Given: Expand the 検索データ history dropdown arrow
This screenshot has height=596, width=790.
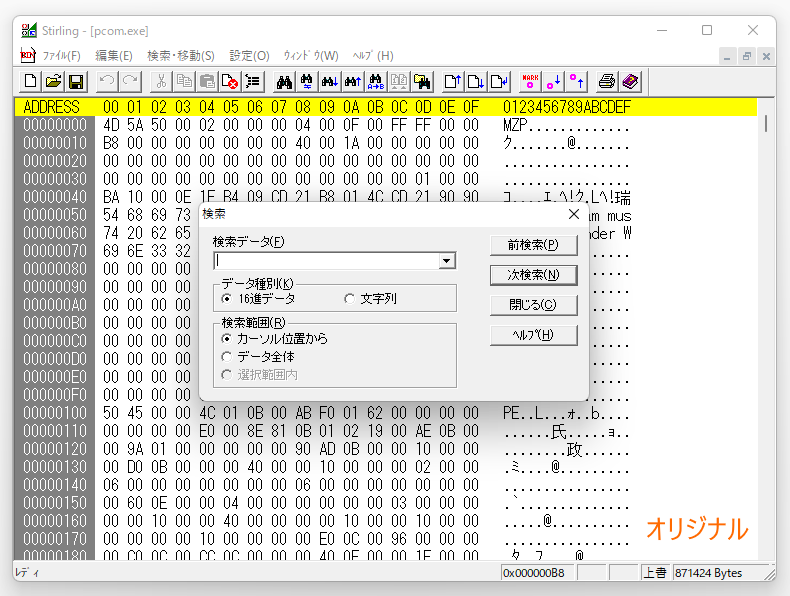Looking at the screenshot, I should click(x=446, y=261).
